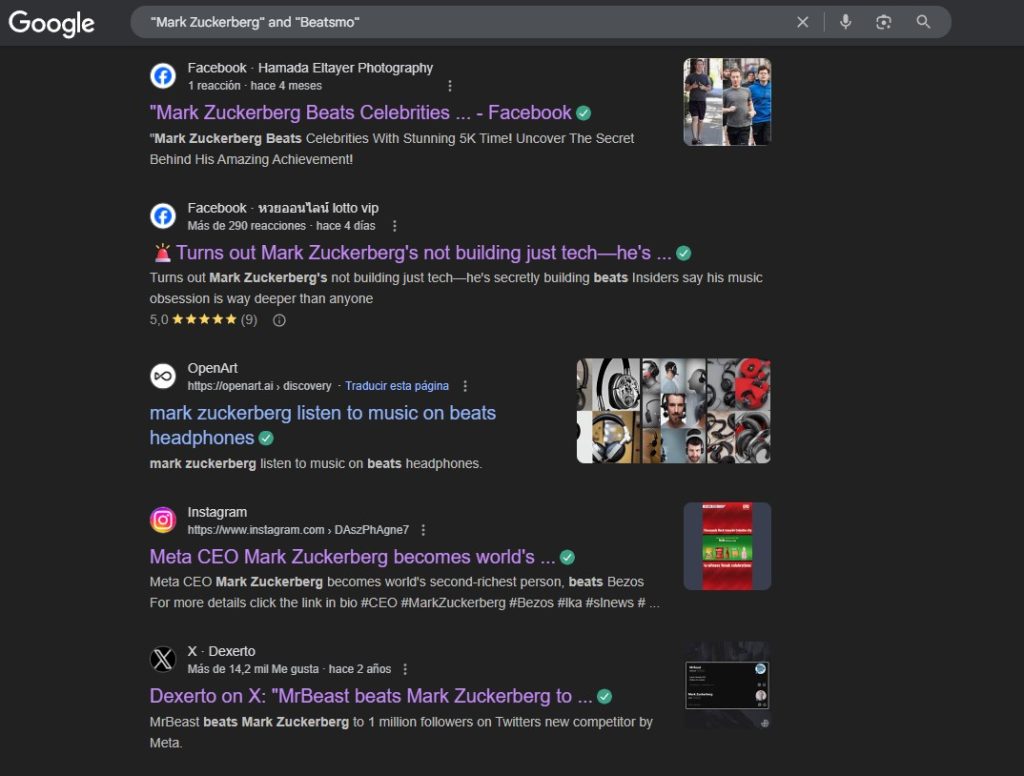Click "Facebook · Hamada Eltayer Photography" source name
Viewport: 1024px width, 776px height.
(x=310, y=68)
